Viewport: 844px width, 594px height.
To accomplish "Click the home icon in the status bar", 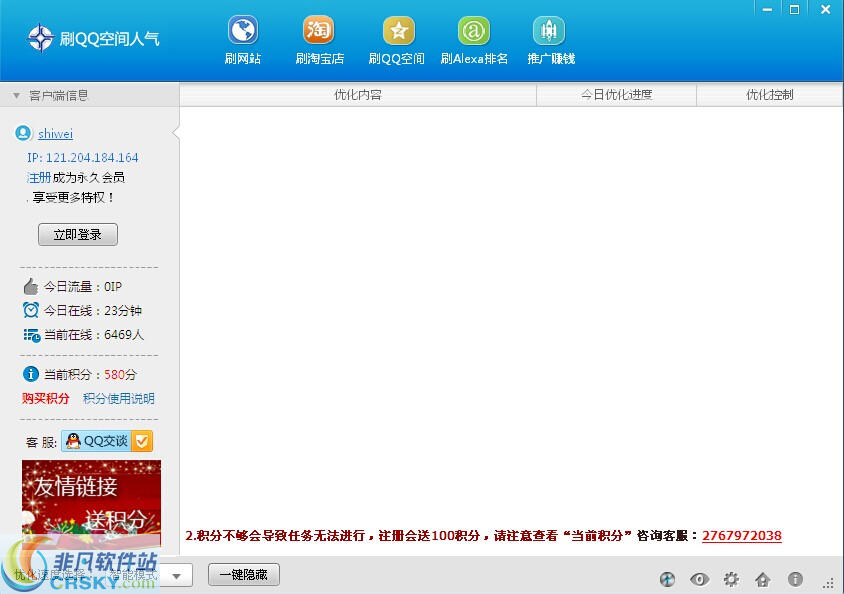I will click(762, 578).
